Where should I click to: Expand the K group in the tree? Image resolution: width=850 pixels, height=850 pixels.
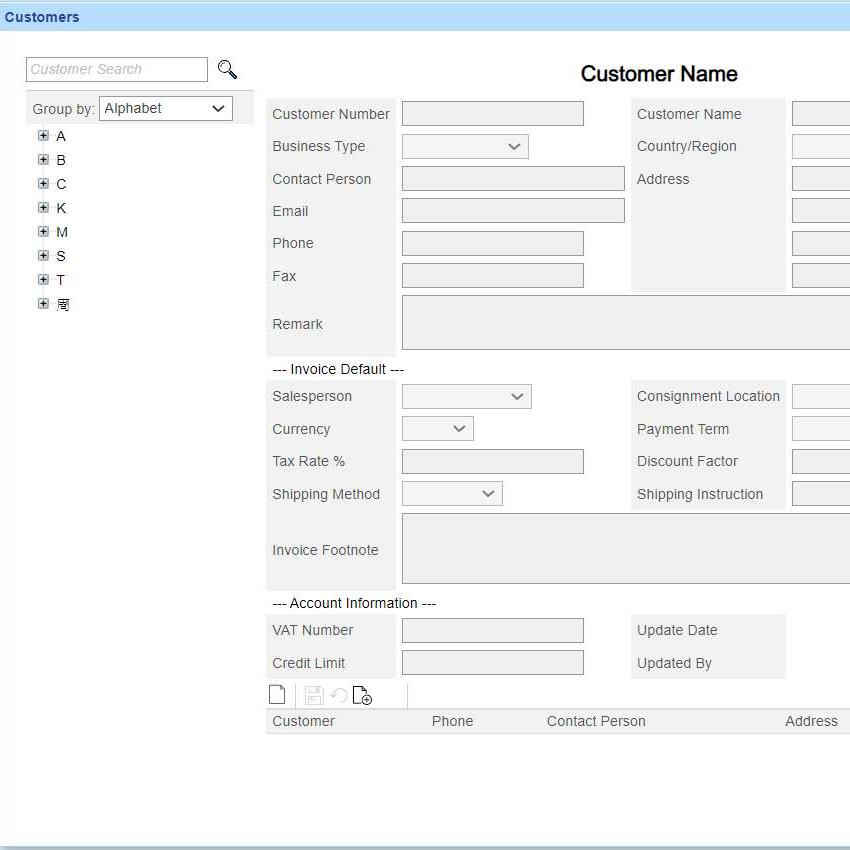(x=43, y=208)
